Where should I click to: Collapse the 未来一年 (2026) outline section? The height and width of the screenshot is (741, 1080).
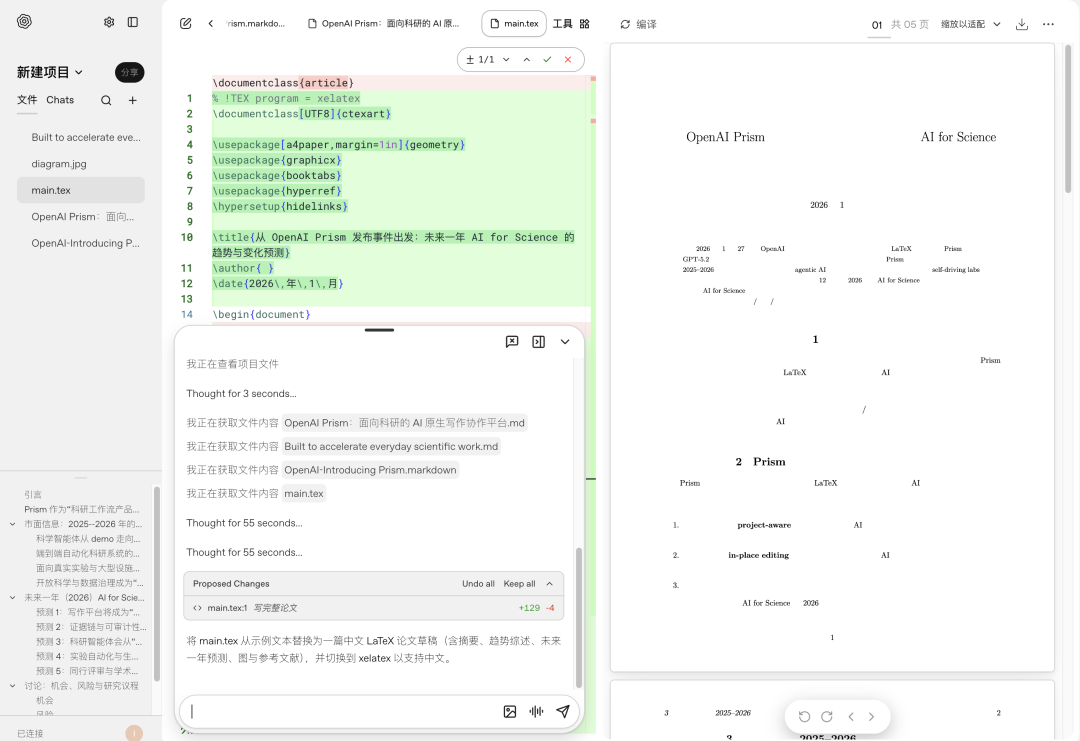click(x=12, y=598)
